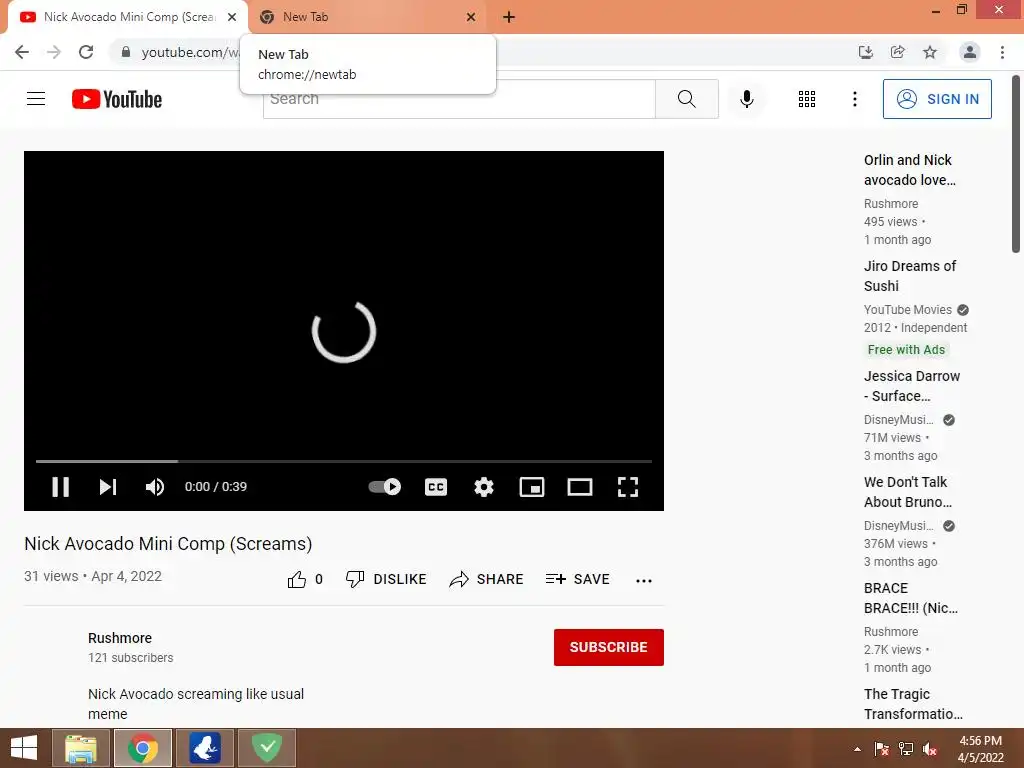
Task: Open the Windows Start menu
Action: point(24,748)
